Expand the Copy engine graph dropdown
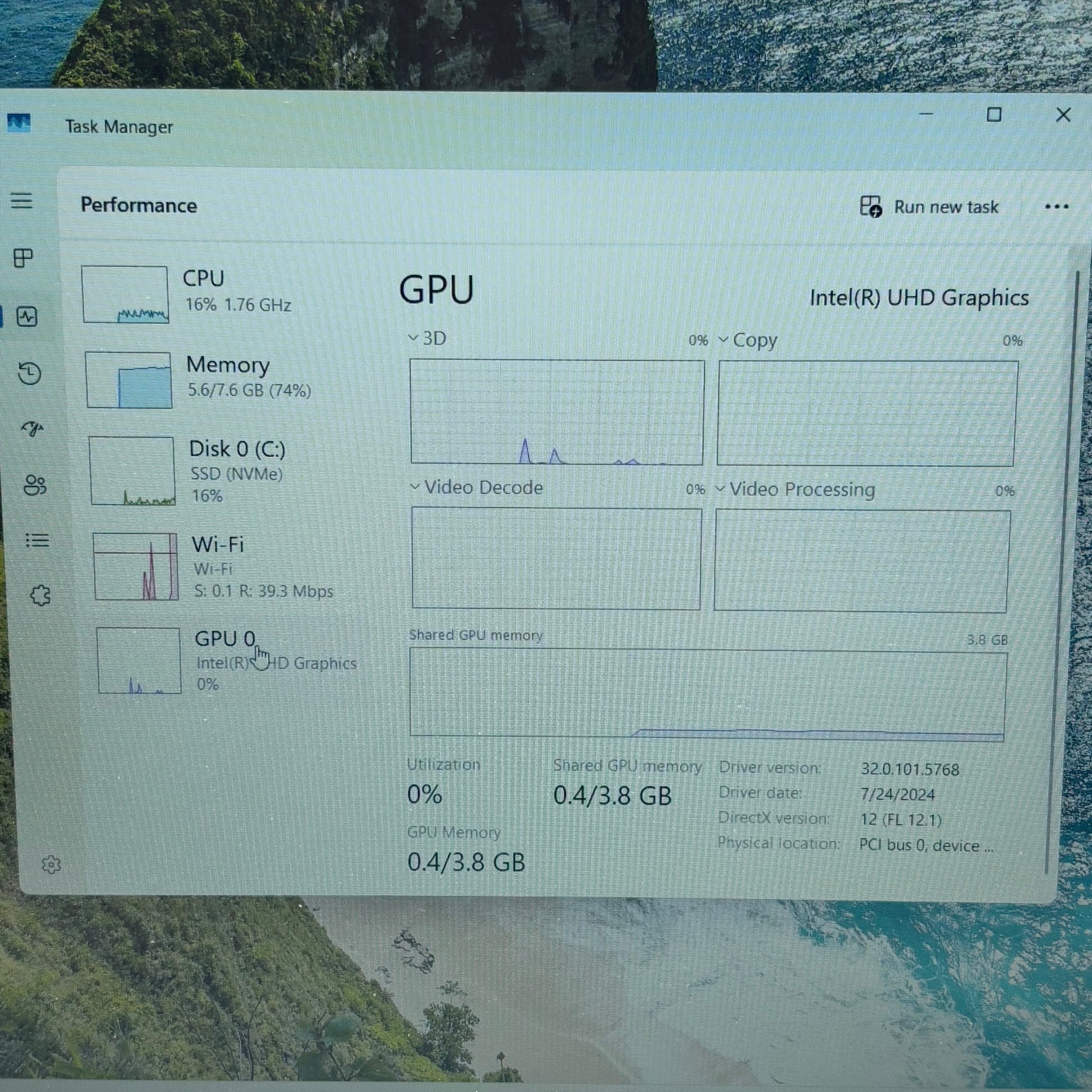Screen dimensions: 1092x1092 723,340
